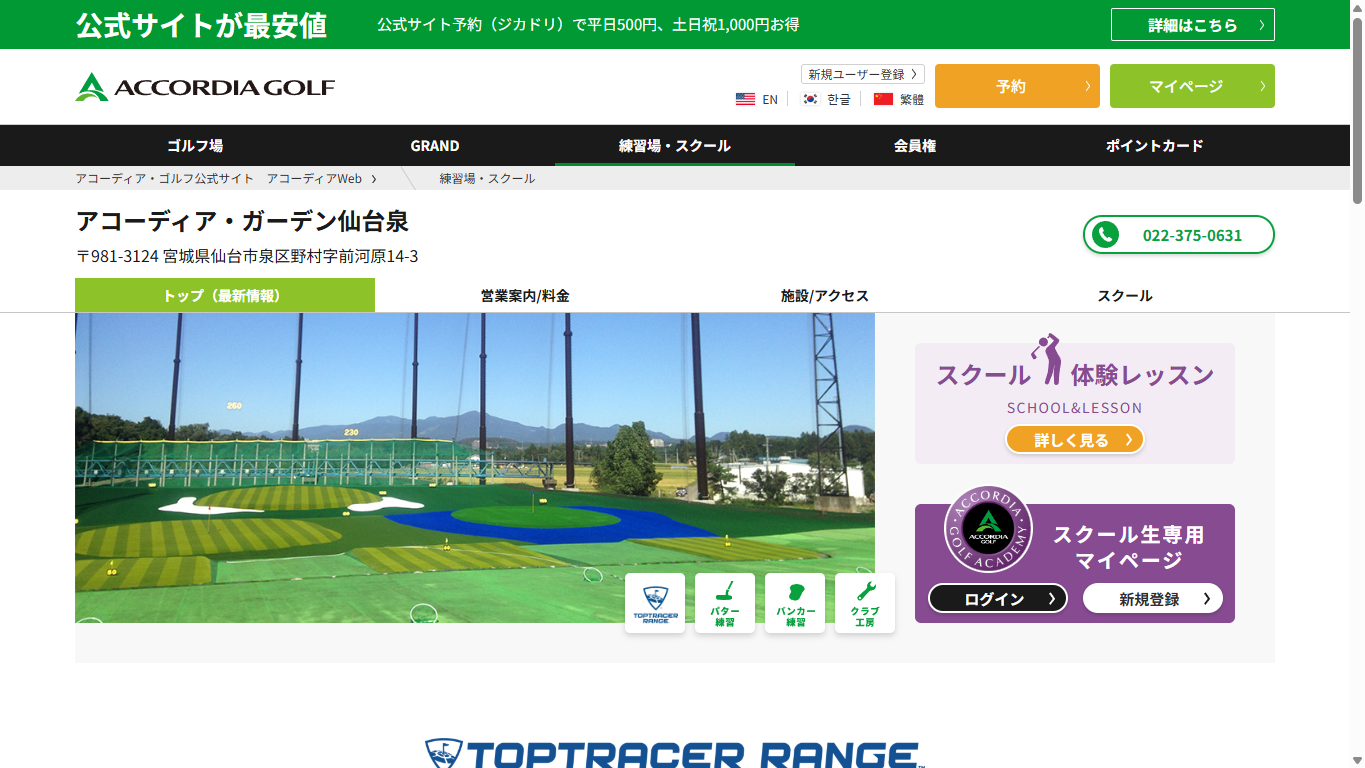Image resolution: width=1365 pixels, height=768 pixels.
Task: Open the Toptracer Range facility icon
Action: (655, 603)
